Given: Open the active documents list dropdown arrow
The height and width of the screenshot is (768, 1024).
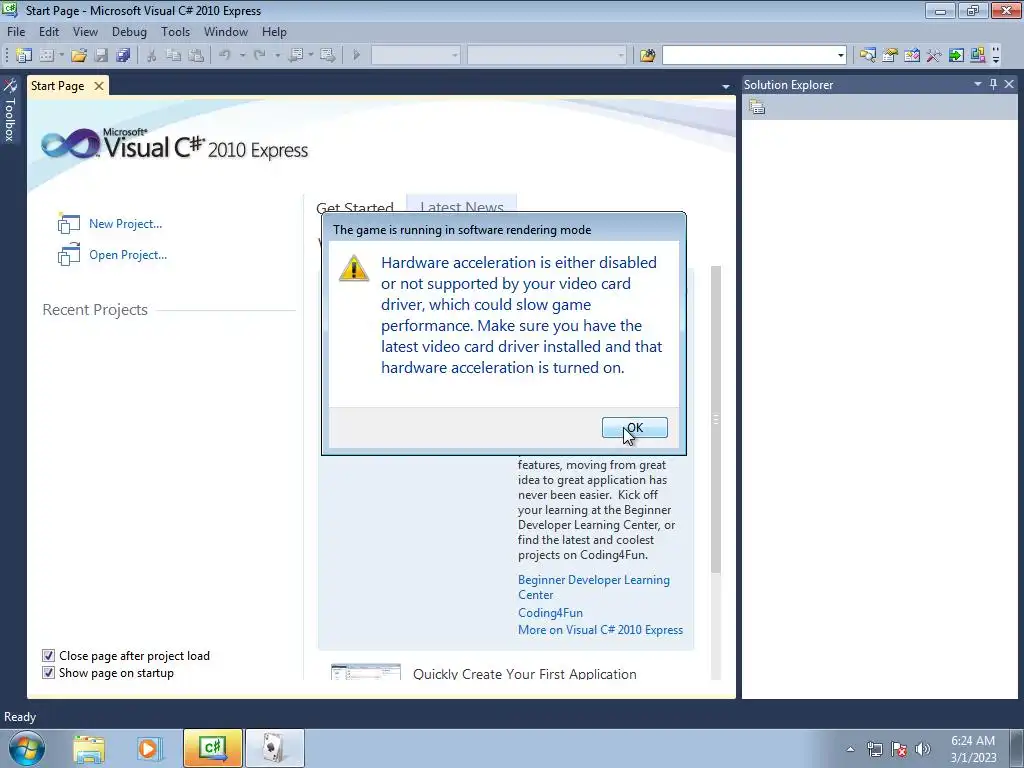Looking at the screenshot, I should [726, 87].
